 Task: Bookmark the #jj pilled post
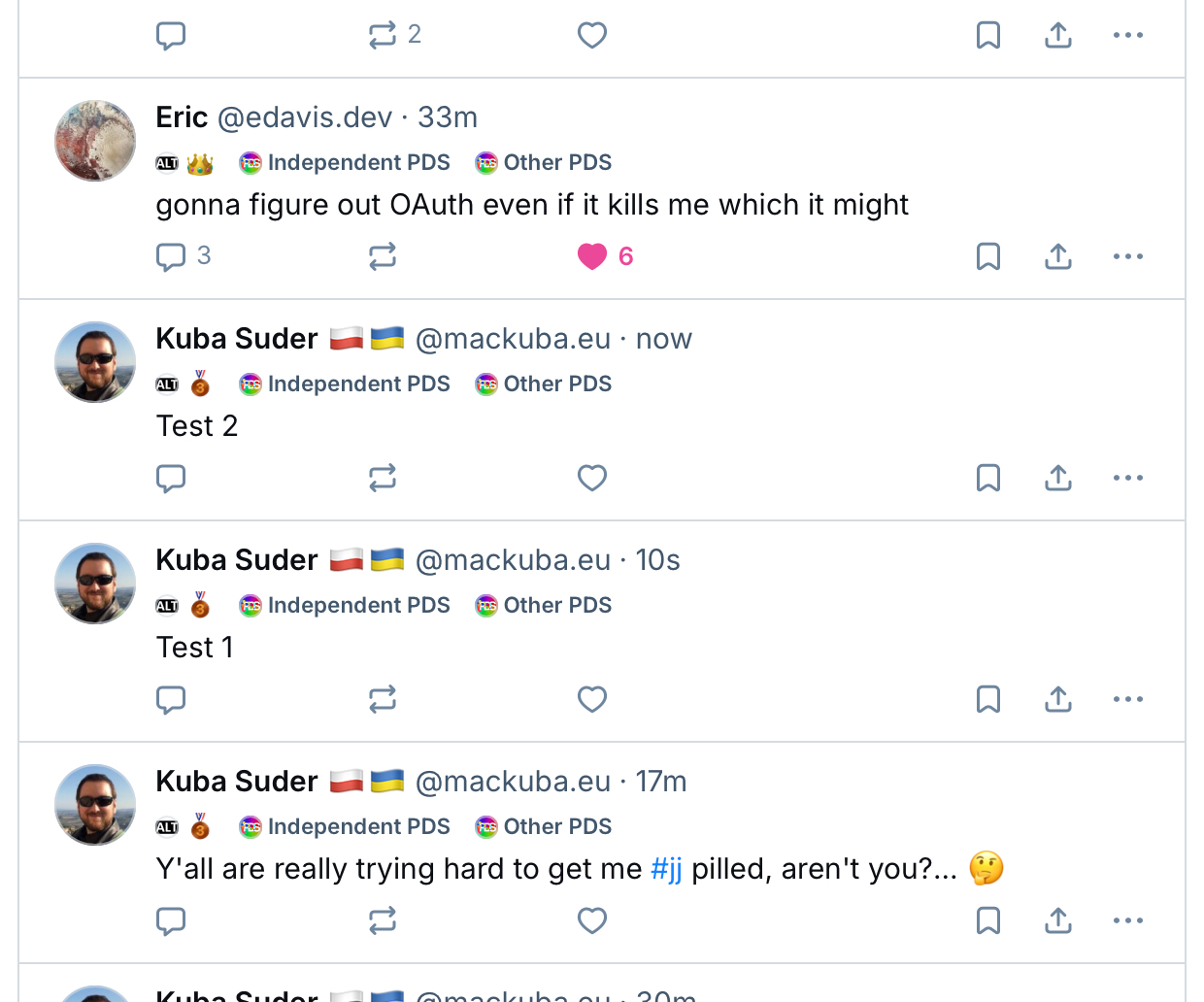pos(988,920)
